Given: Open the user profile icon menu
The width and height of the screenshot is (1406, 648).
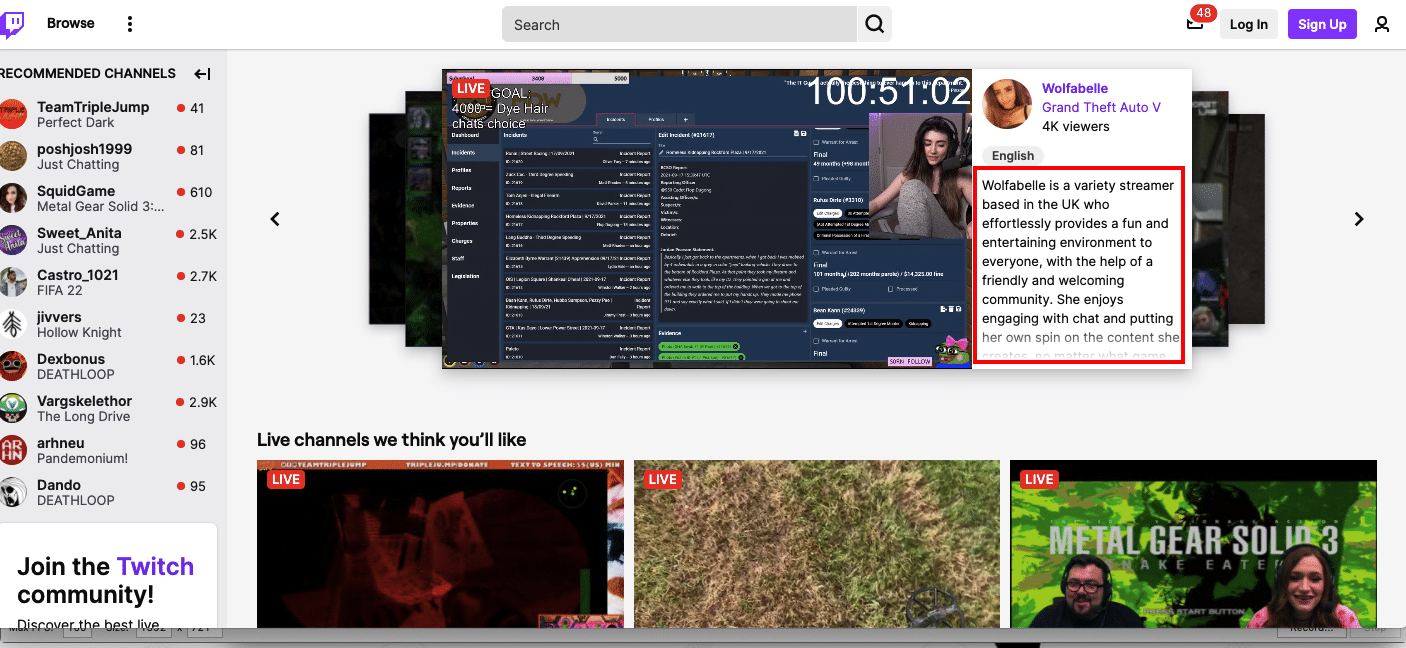Looking at the screenshot, I should (x=1382, y=24).
